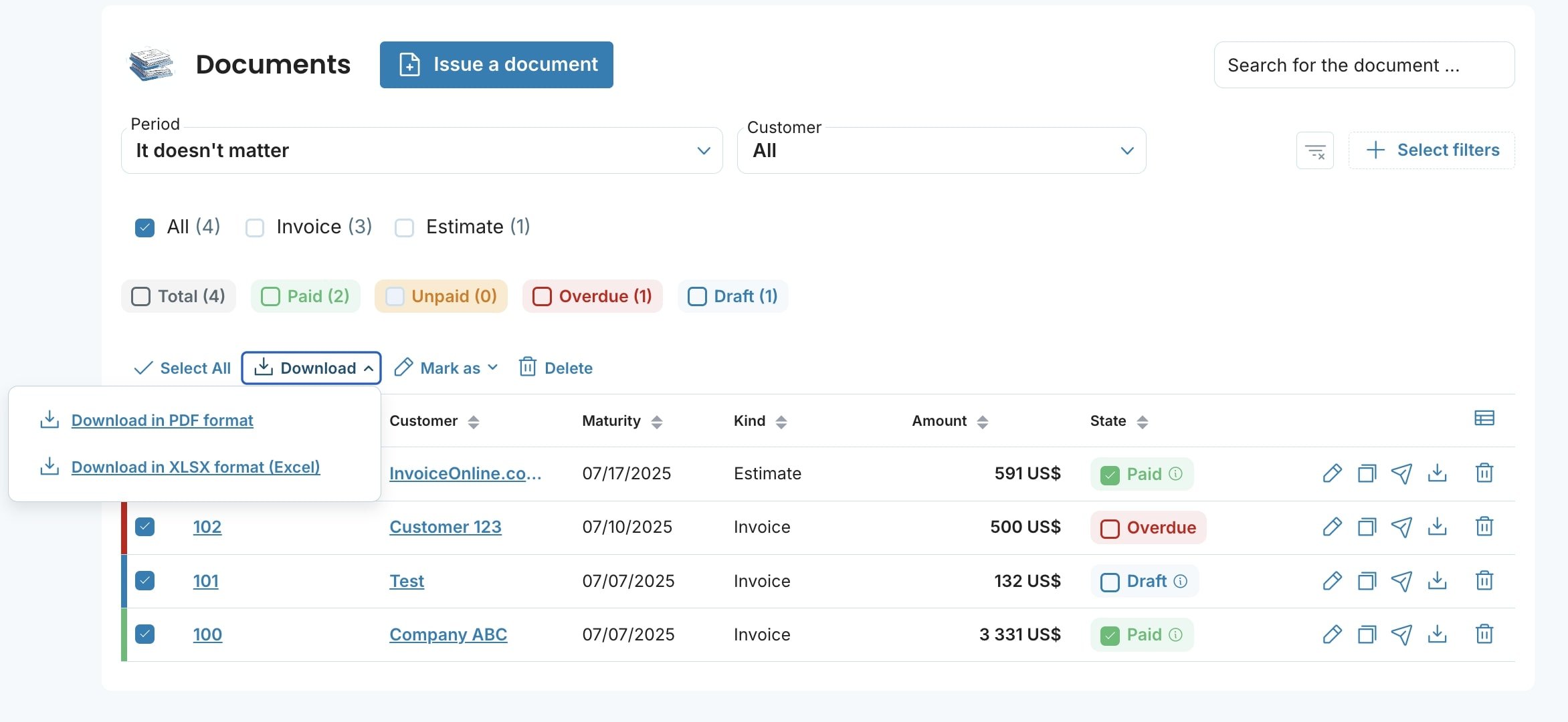Viewport: 1568px width, 722px height.
Task: Click the send icon for invoice 100
Action: 1401,634
